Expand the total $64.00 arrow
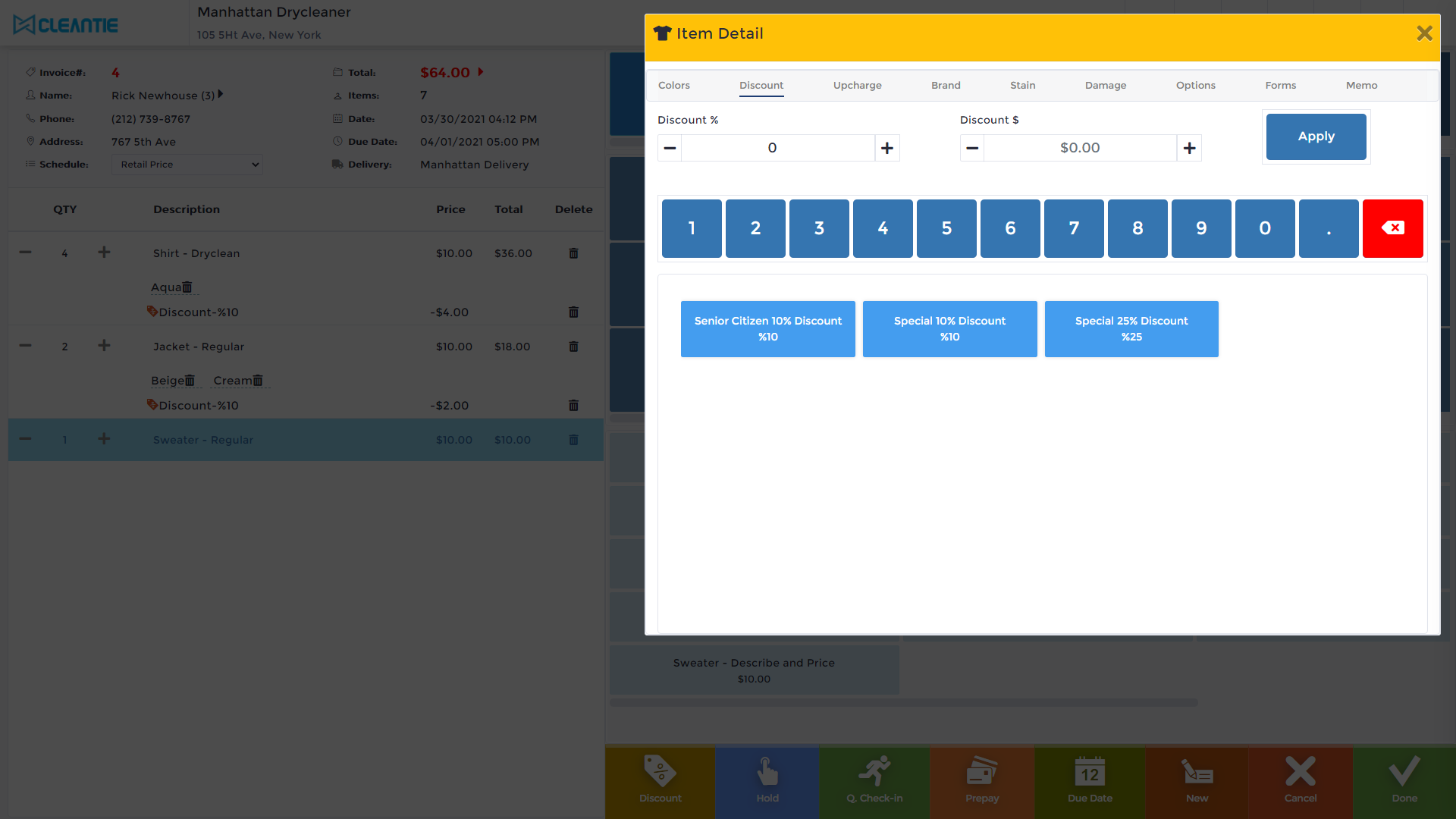The width and height of the screenshot is (1456, 819). tap(480, 72)
